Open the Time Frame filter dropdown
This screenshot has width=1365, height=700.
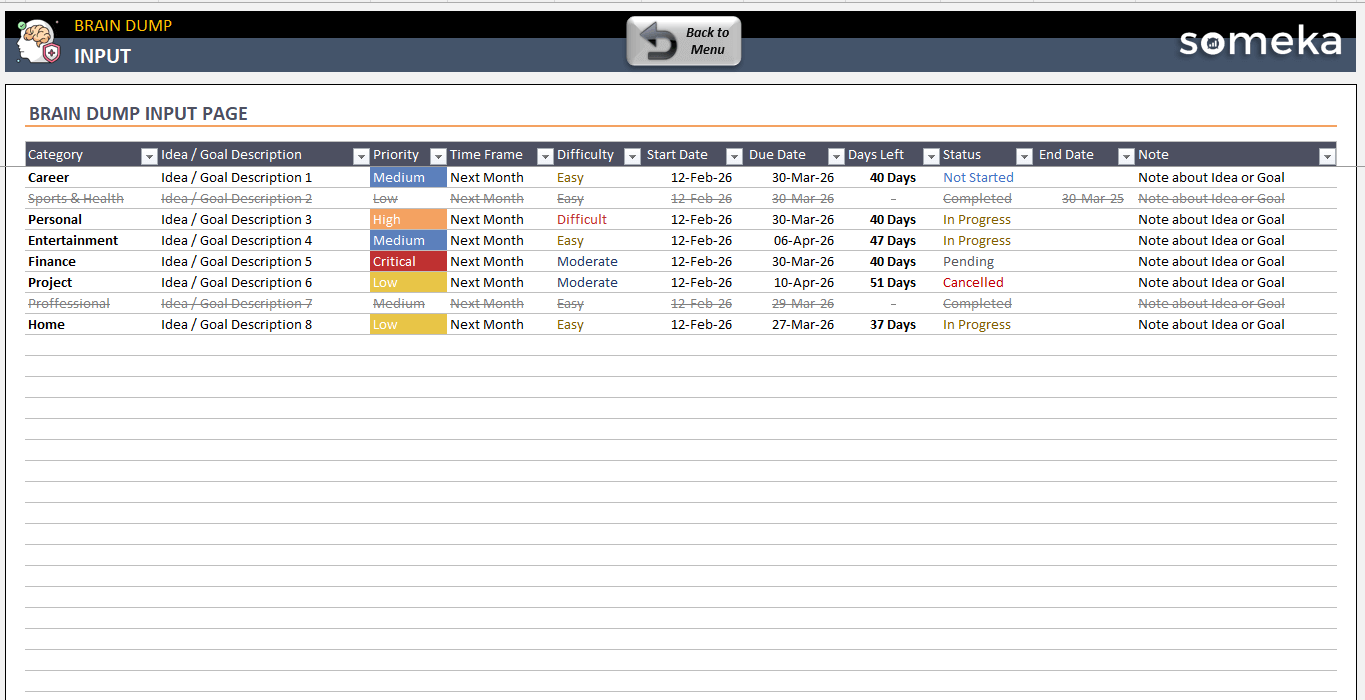pyautogui.click(x=545, y=156)
